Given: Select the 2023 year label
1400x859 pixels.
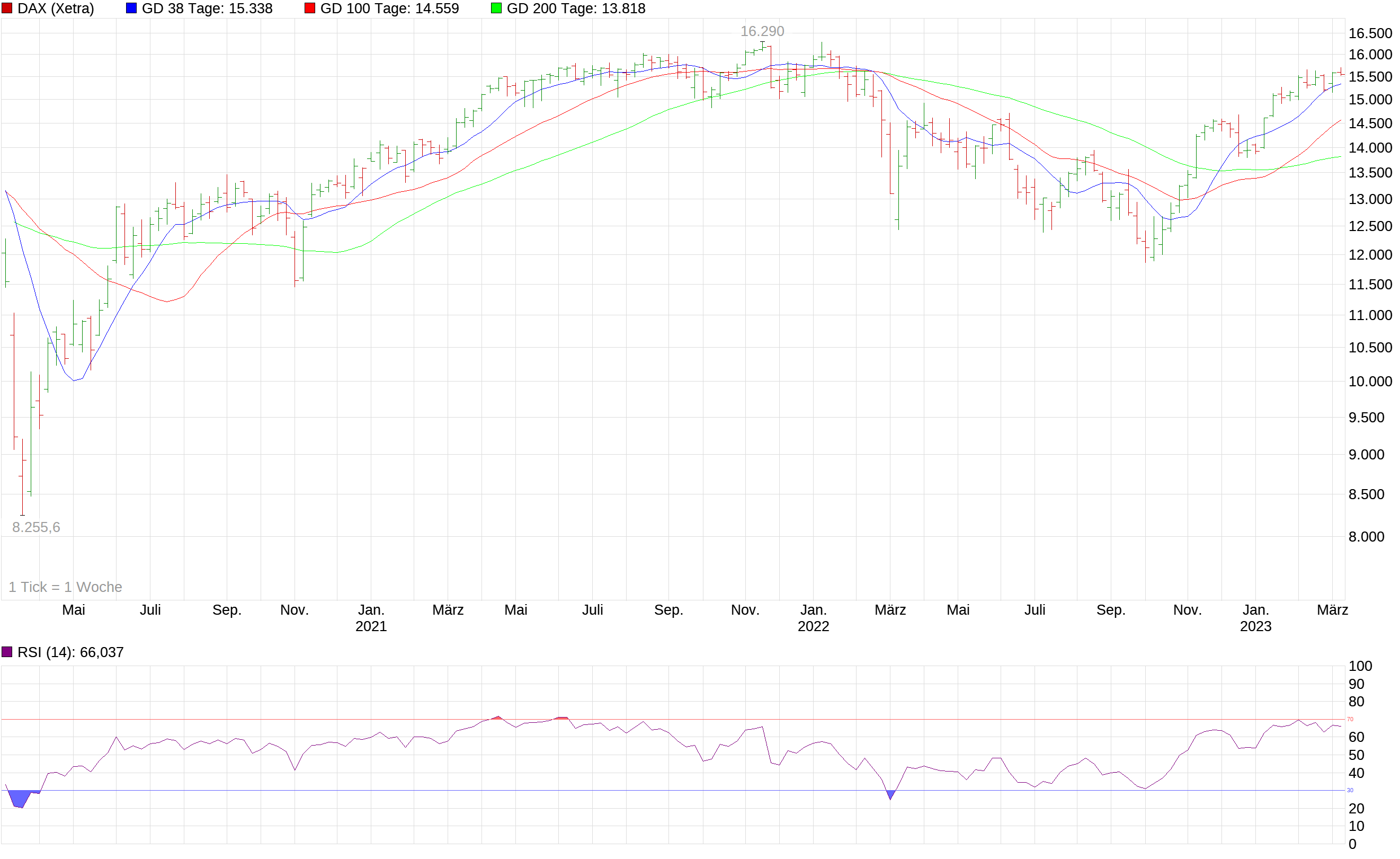Looking at the screenshot, I should click(x=1256, y=626).
